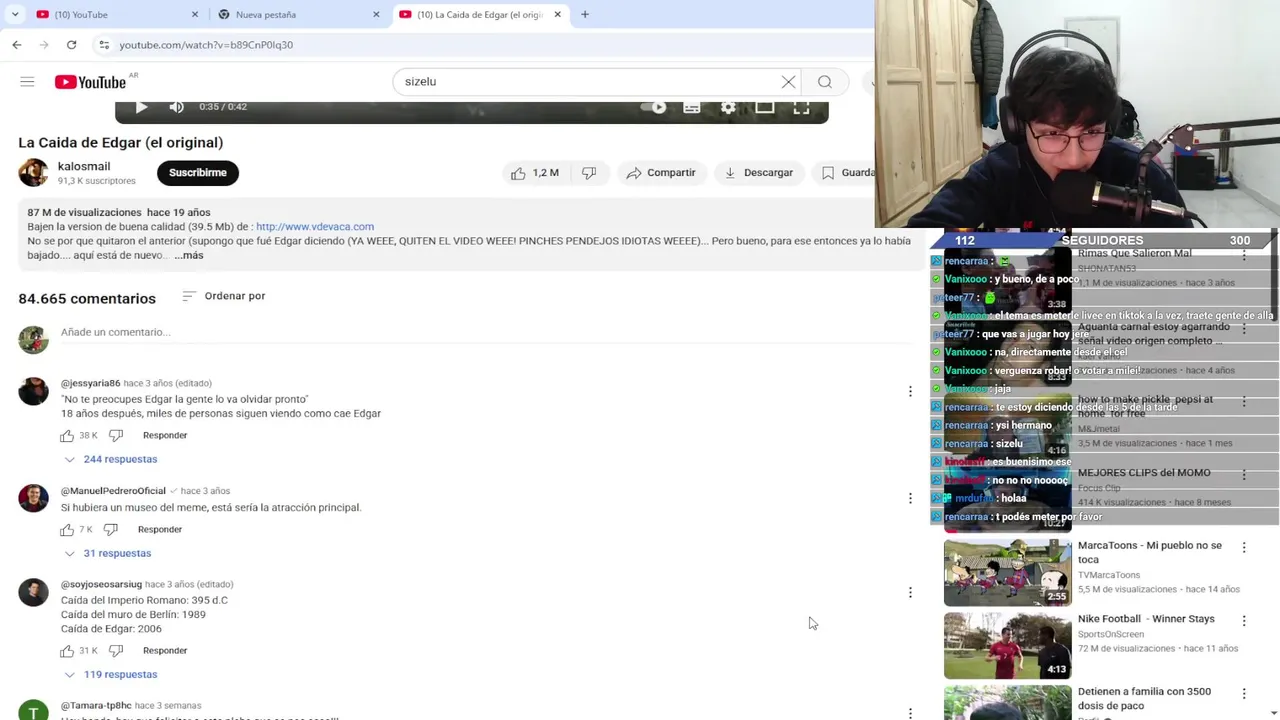
Task: Dislike the comment by @jessyaria86
Action: (x=116, y=435)
